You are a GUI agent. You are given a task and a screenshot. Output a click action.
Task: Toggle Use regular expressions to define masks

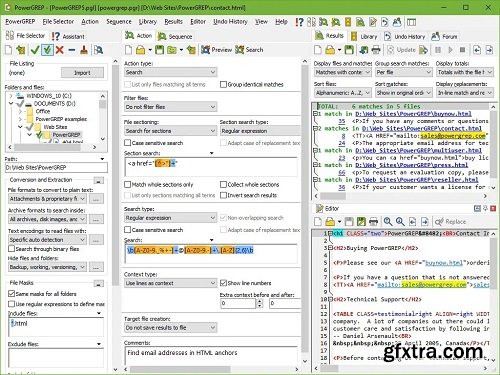click(11, 304)
